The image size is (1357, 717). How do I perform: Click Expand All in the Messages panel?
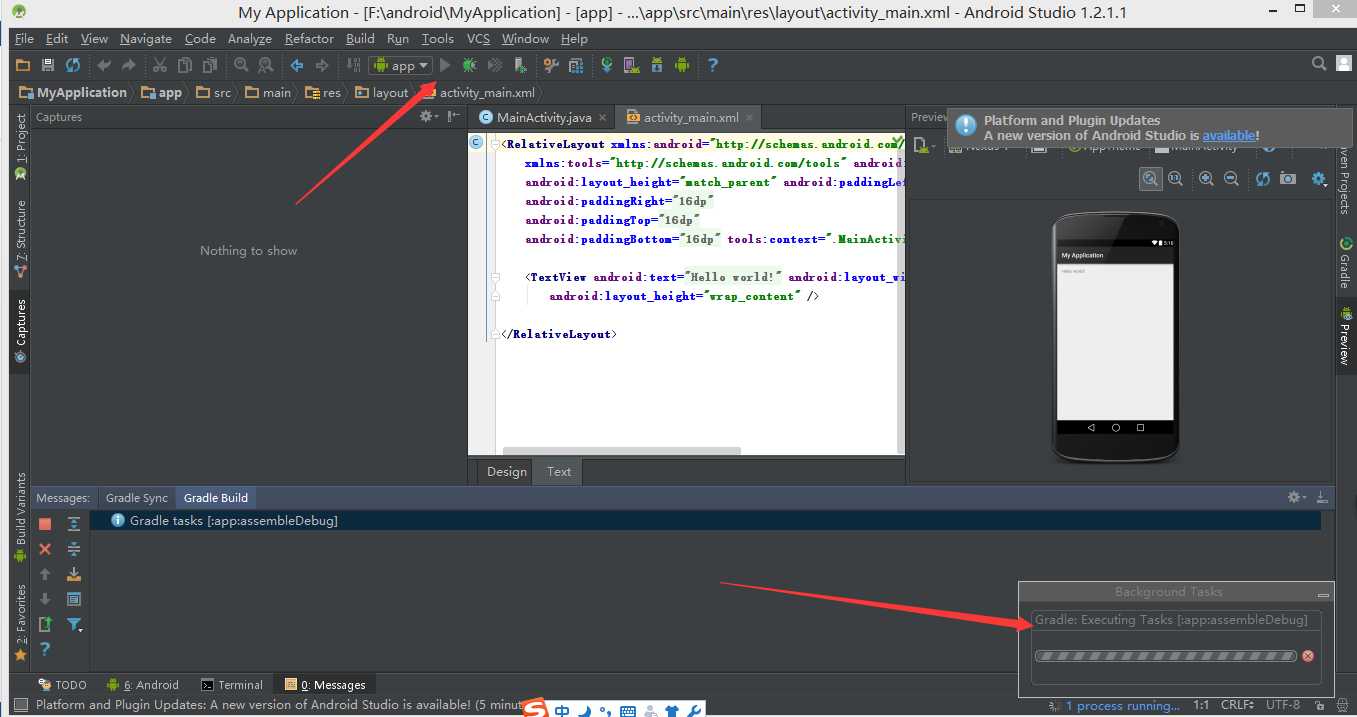[x=74, y=524]
